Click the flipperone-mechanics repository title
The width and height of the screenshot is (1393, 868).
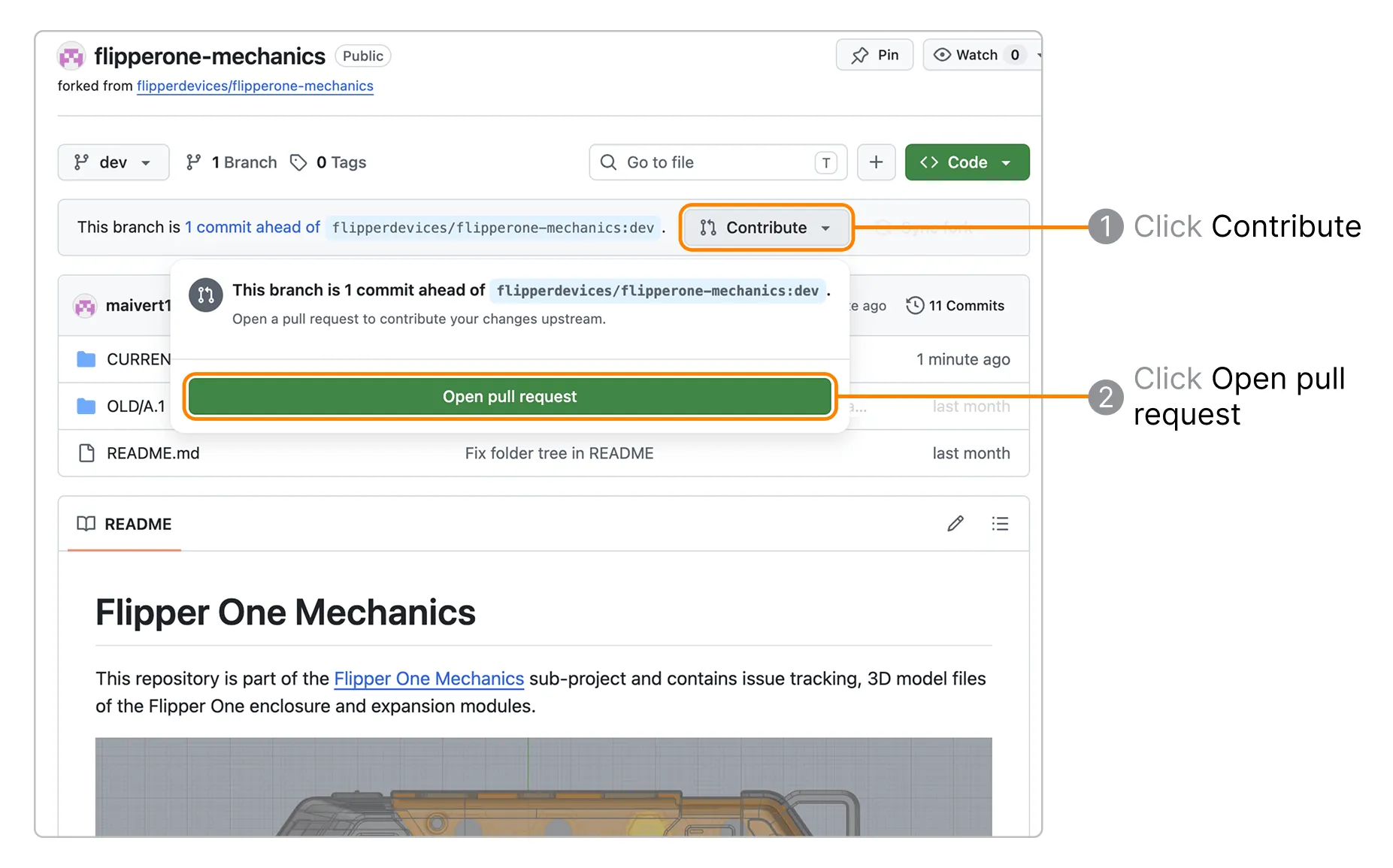[x=210, y=56]
